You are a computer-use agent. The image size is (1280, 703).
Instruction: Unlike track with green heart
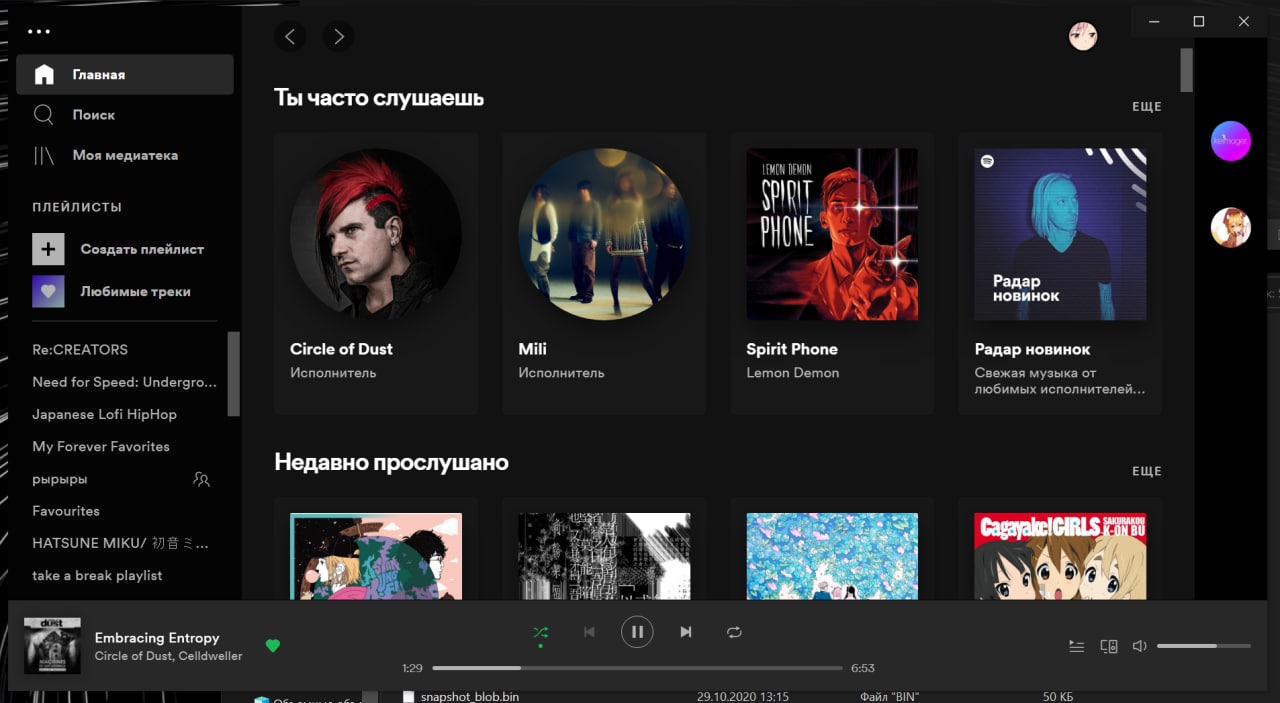273,646
